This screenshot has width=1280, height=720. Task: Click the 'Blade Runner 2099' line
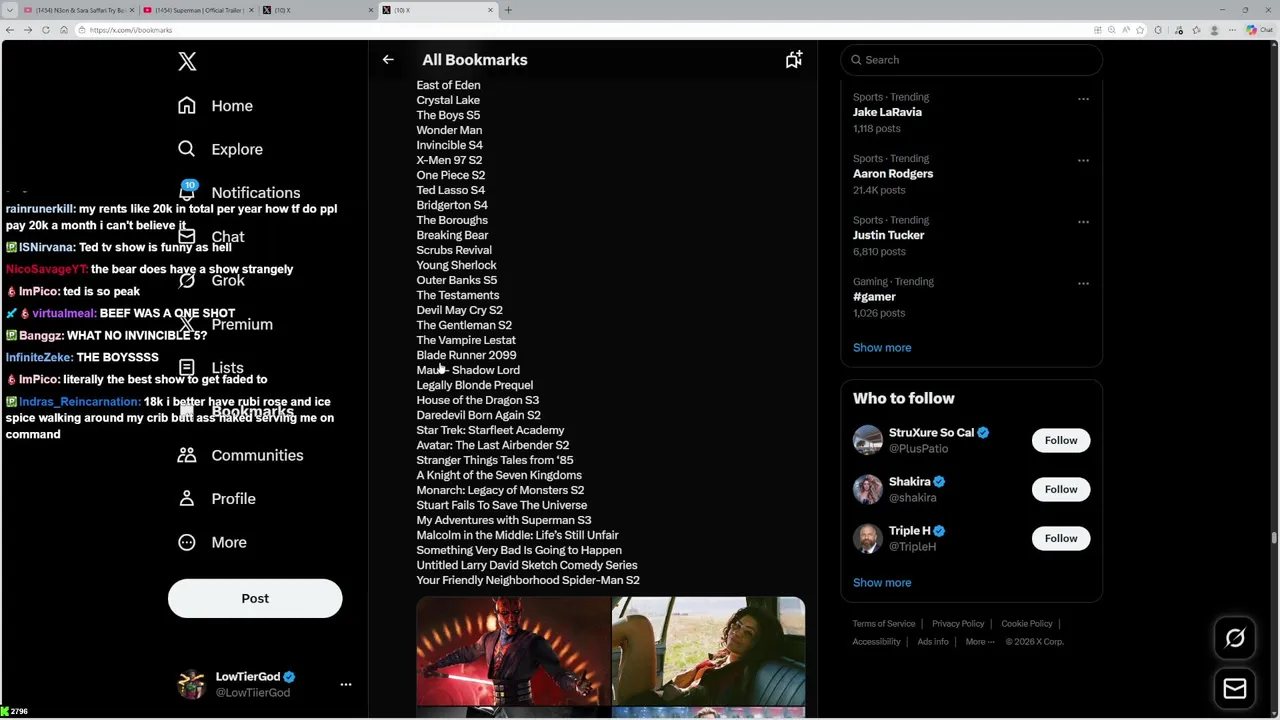tap(466, 355)
